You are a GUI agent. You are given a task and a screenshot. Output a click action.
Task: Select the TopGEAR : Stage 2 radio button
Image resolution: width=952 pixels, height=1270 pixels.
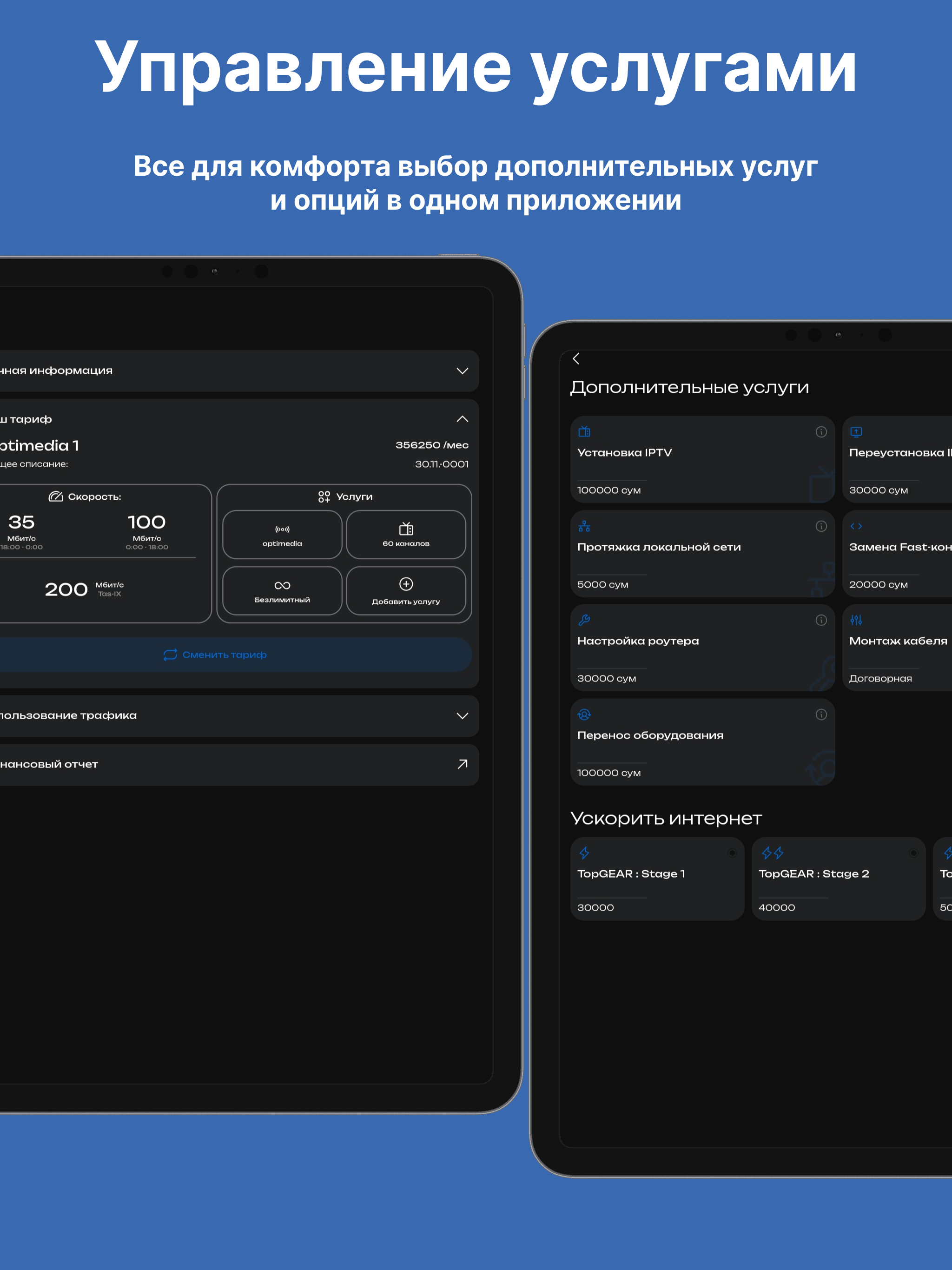[913, 853]
